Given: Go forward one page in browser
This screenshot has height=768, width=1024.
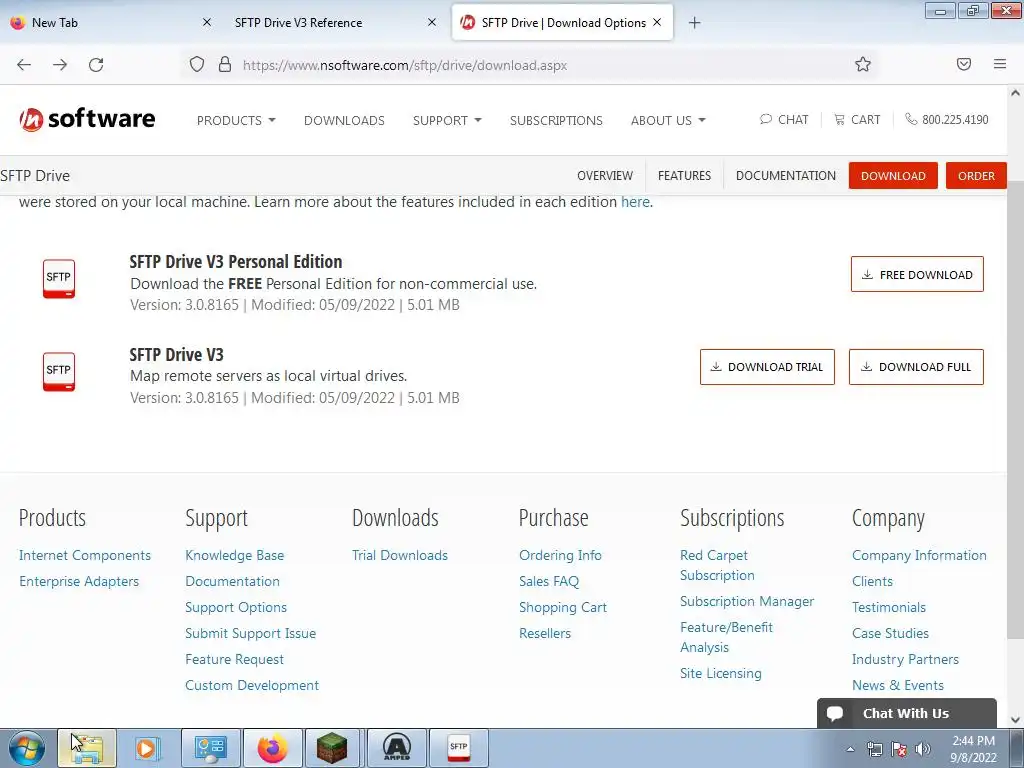Looking at the screenshot, I should click(60, 65).
